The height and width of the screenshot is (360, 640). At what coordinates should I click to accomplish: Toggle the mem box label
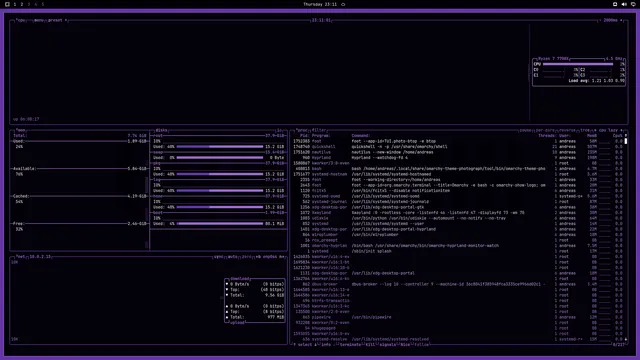[x=20, y=130]
